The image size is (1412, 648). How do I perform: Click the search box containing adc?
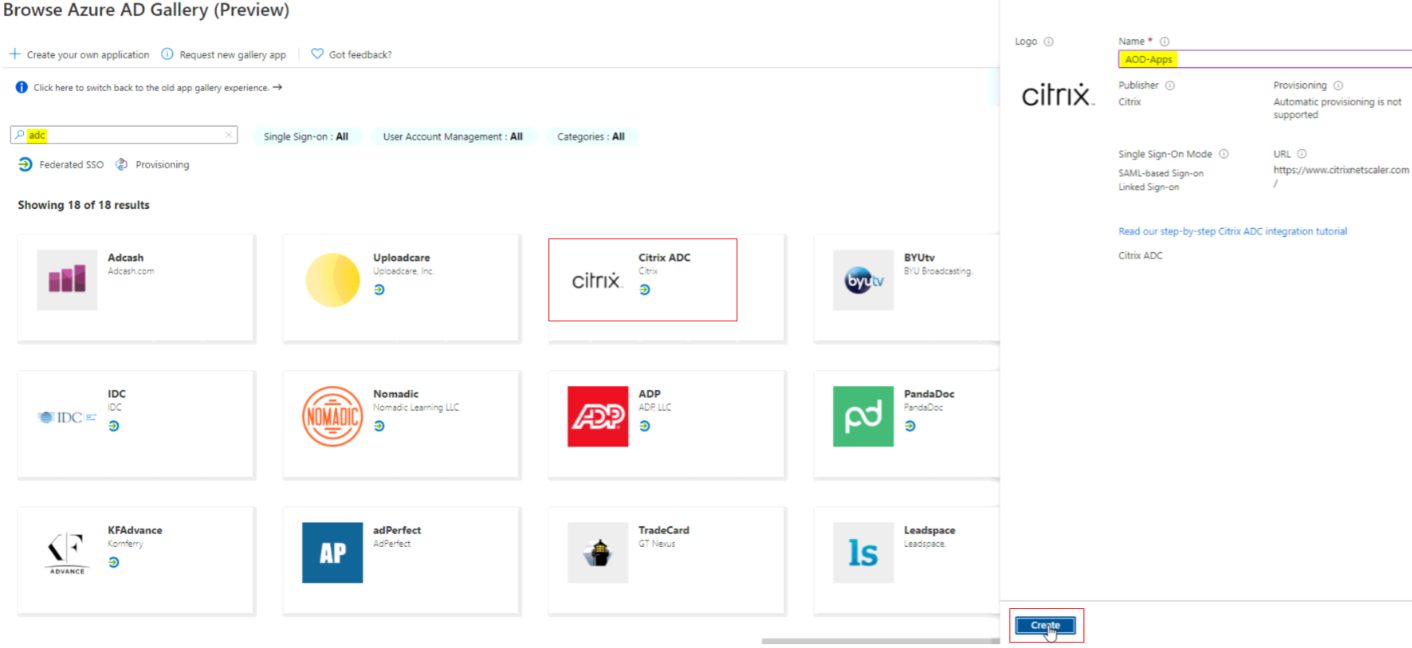click(124, 135)
